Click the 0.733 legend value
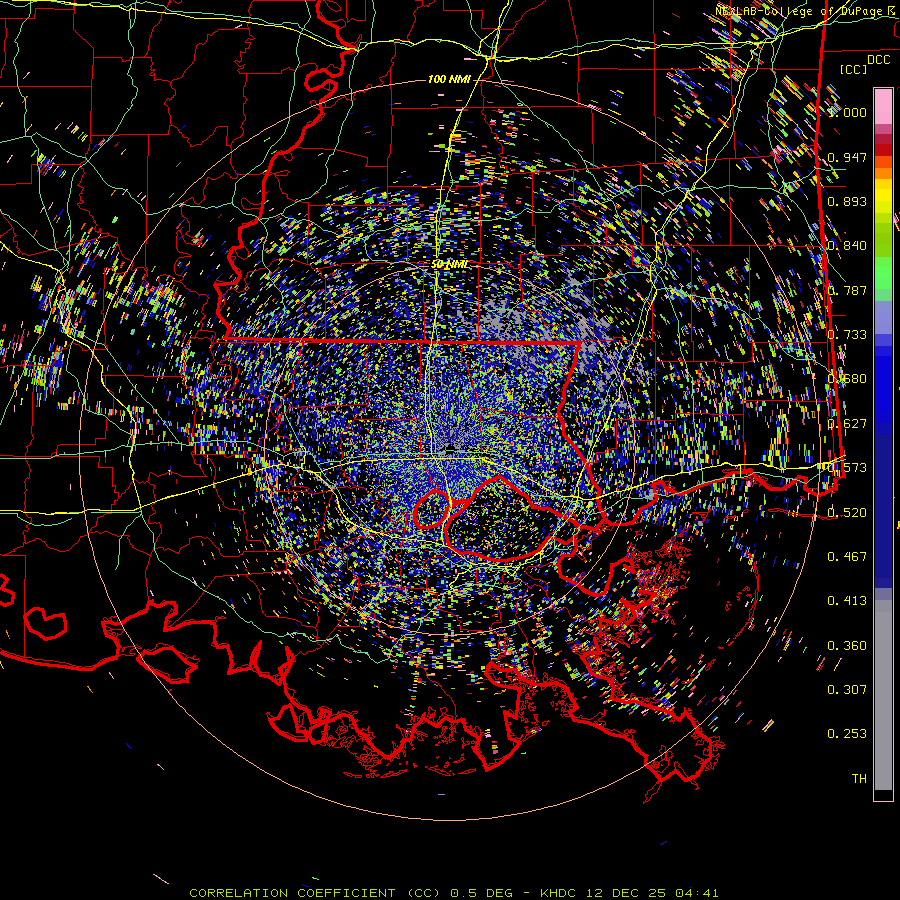Screen dimensions: 900x900 point(847,335)
